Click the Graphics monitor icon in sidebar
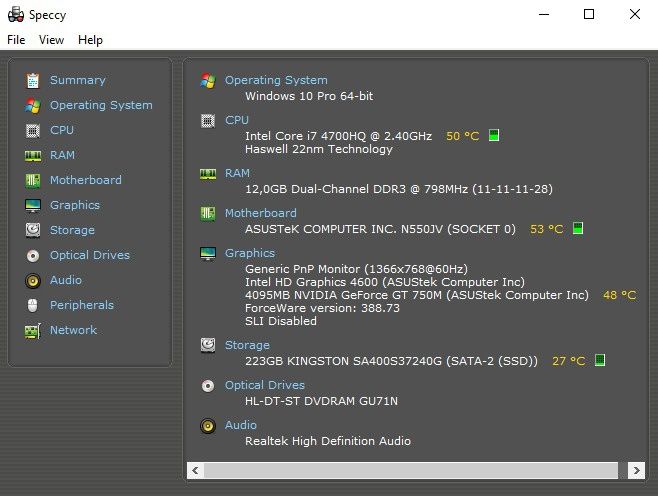658x496 pixels. pos(33,206)
